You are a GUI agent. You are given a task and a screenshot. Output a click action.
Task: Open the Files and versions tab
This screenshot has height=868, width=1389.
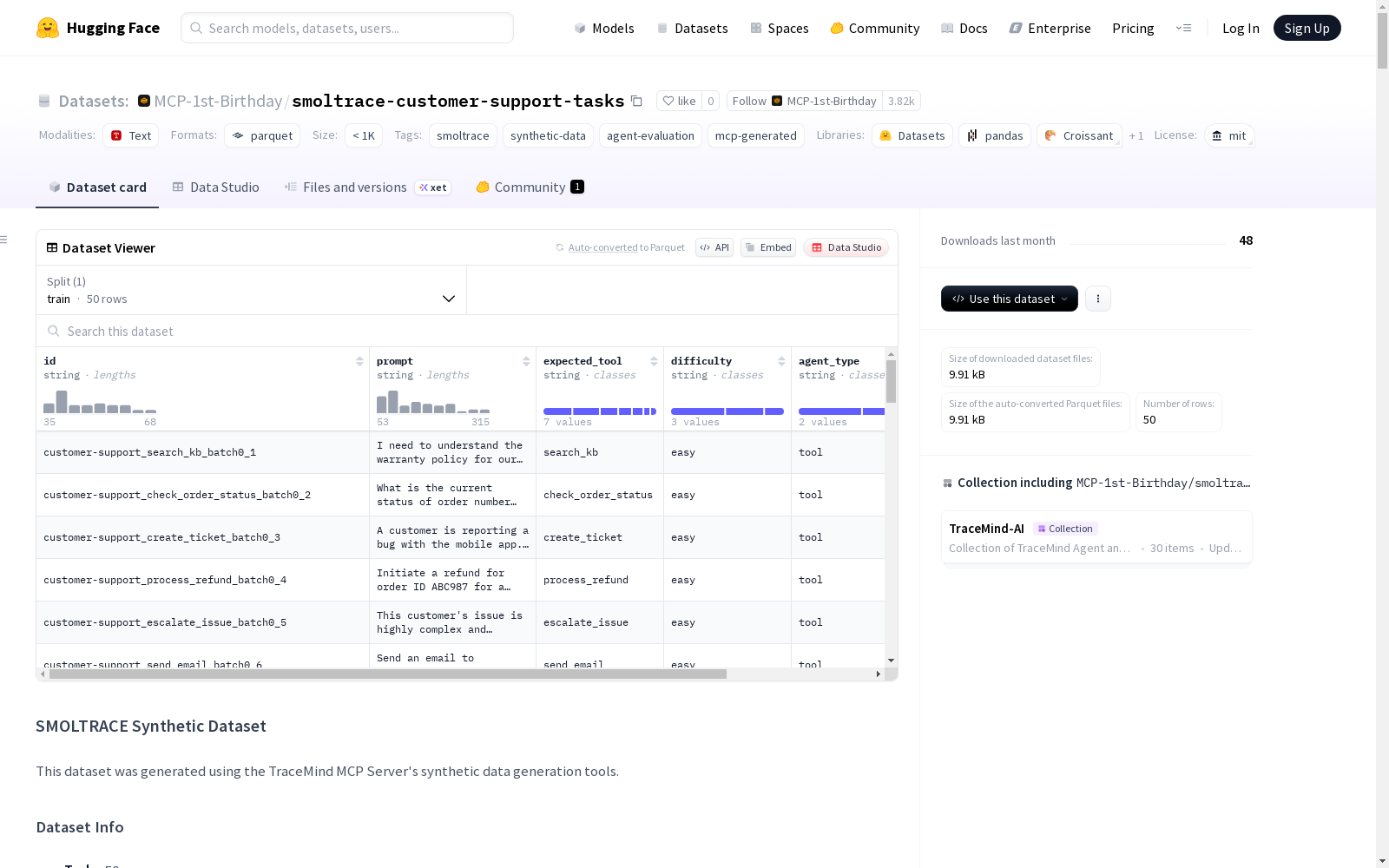367,187
